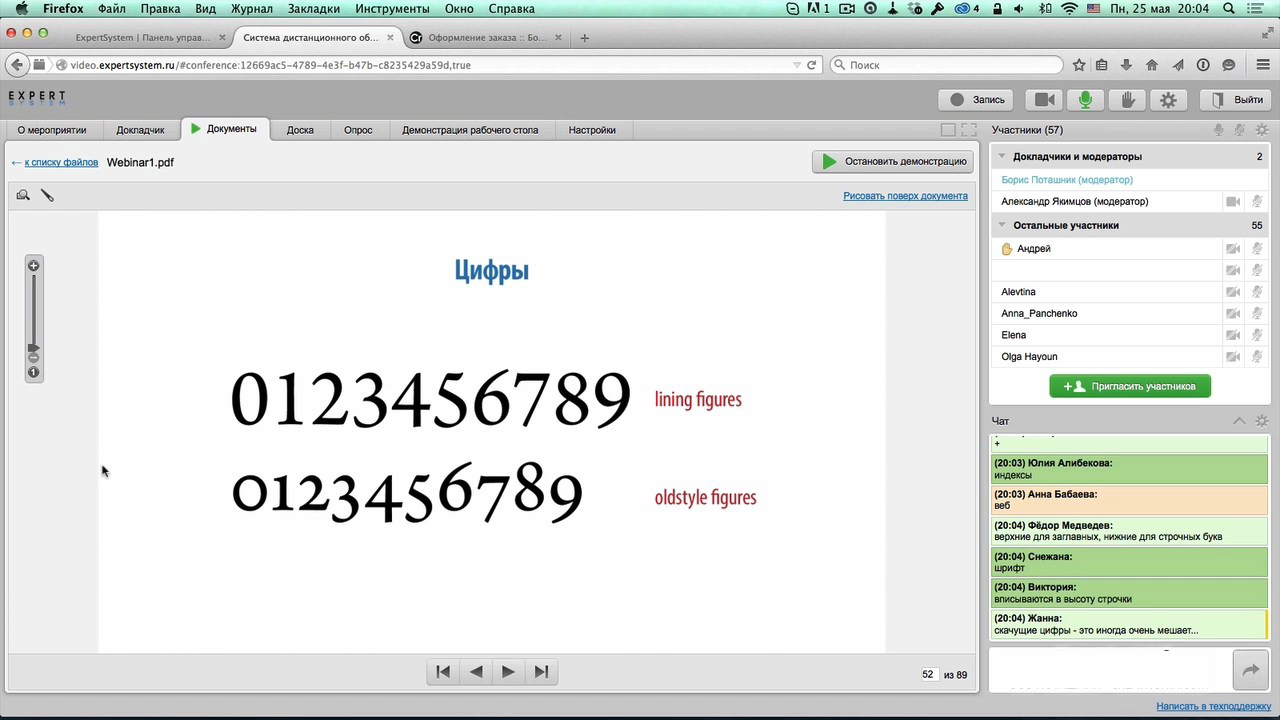This screenshot has width=1280, height=720.
Task: Select chat message from Жанна
Action: 1129,625
